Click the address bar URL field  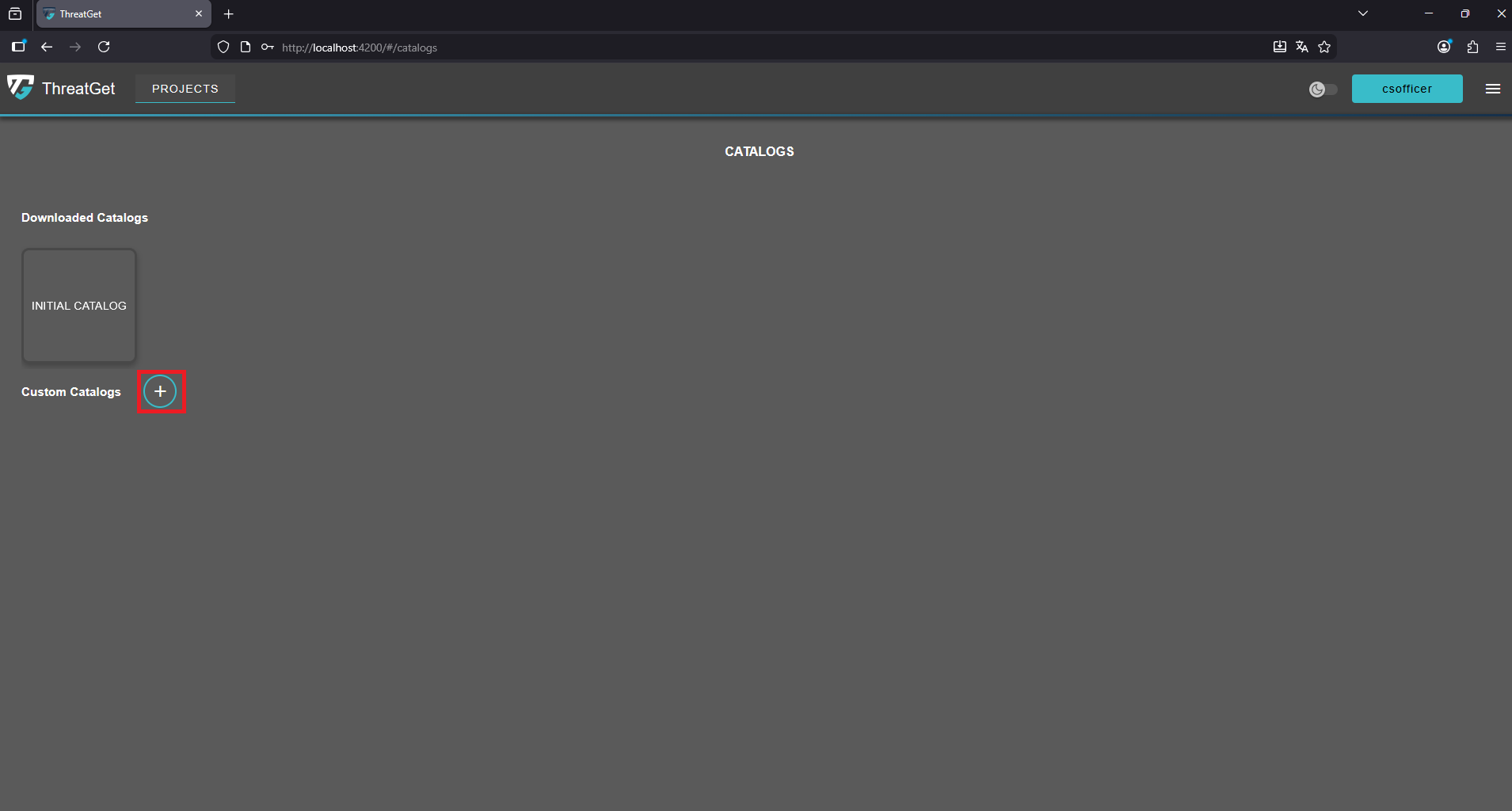coord(713,48)
